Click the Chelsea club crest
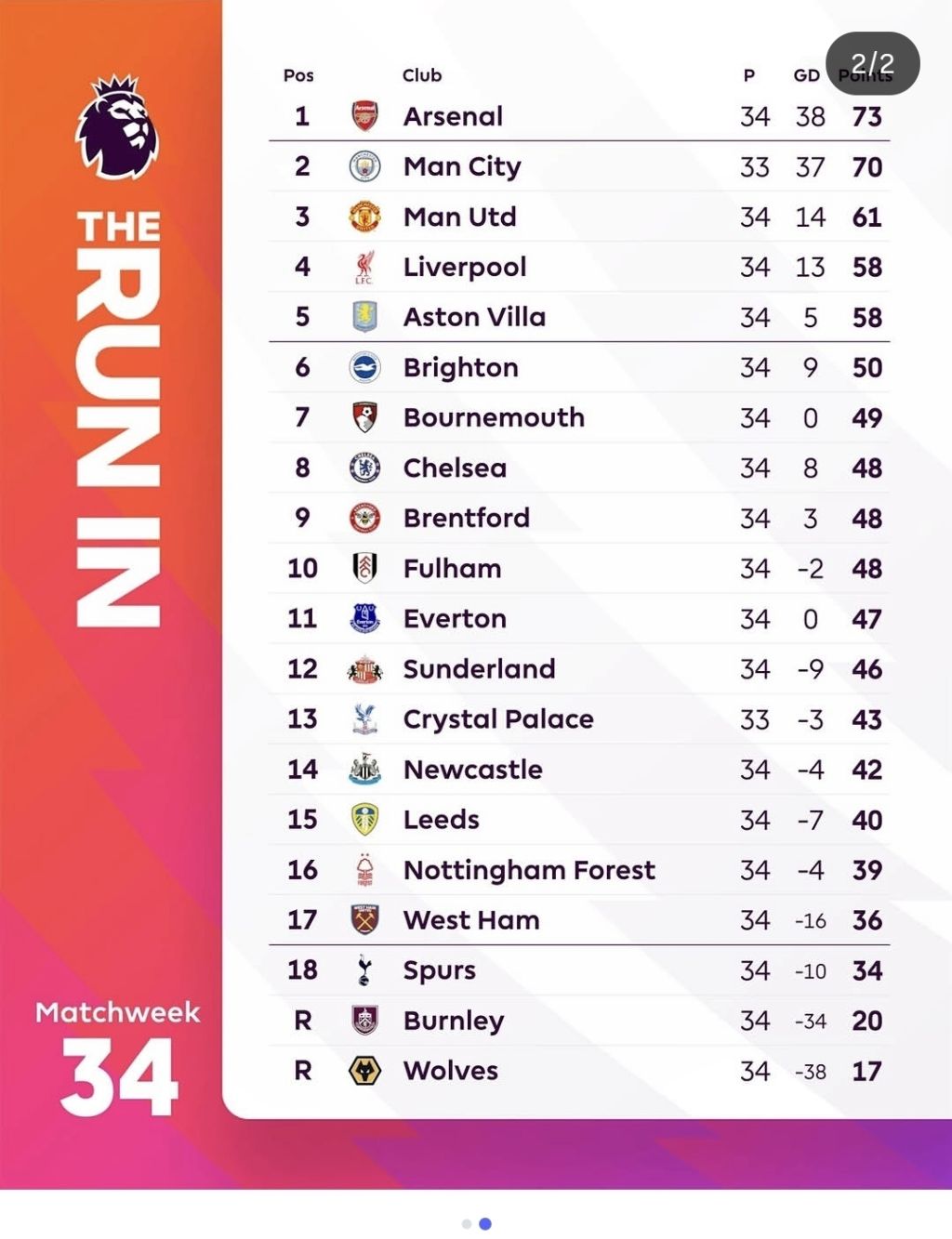Image resolution: width=952 pixels, height=1239 pixels. (x=364, y=468)
